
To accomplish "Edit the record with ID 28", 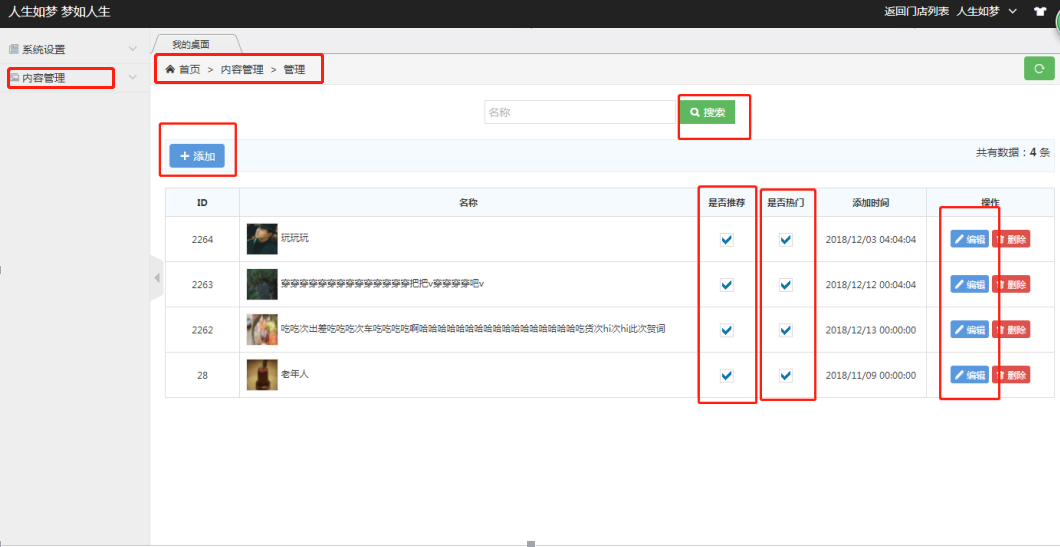I will point(969,375).
